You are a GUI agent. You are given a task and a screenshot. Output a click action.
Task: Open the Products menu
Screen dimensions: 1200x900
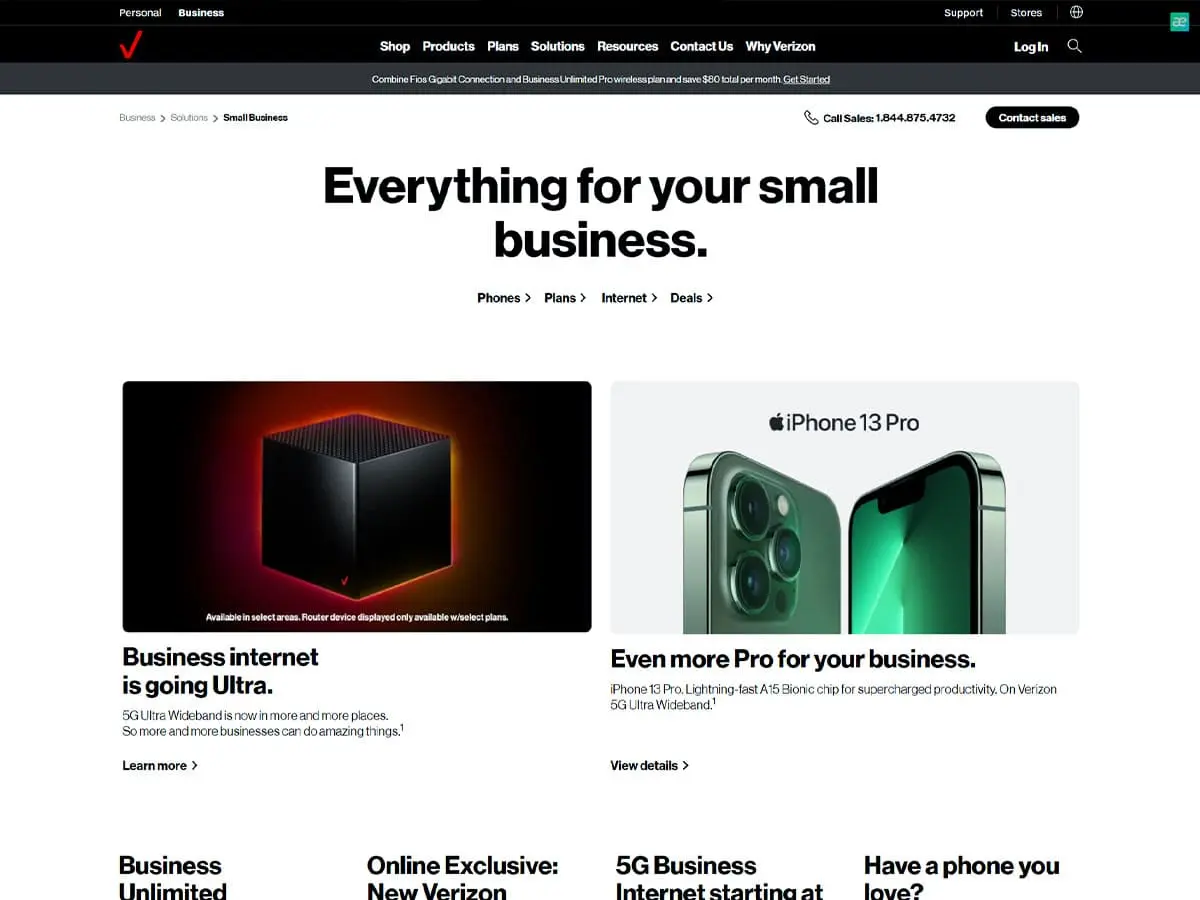click(448, 46)
